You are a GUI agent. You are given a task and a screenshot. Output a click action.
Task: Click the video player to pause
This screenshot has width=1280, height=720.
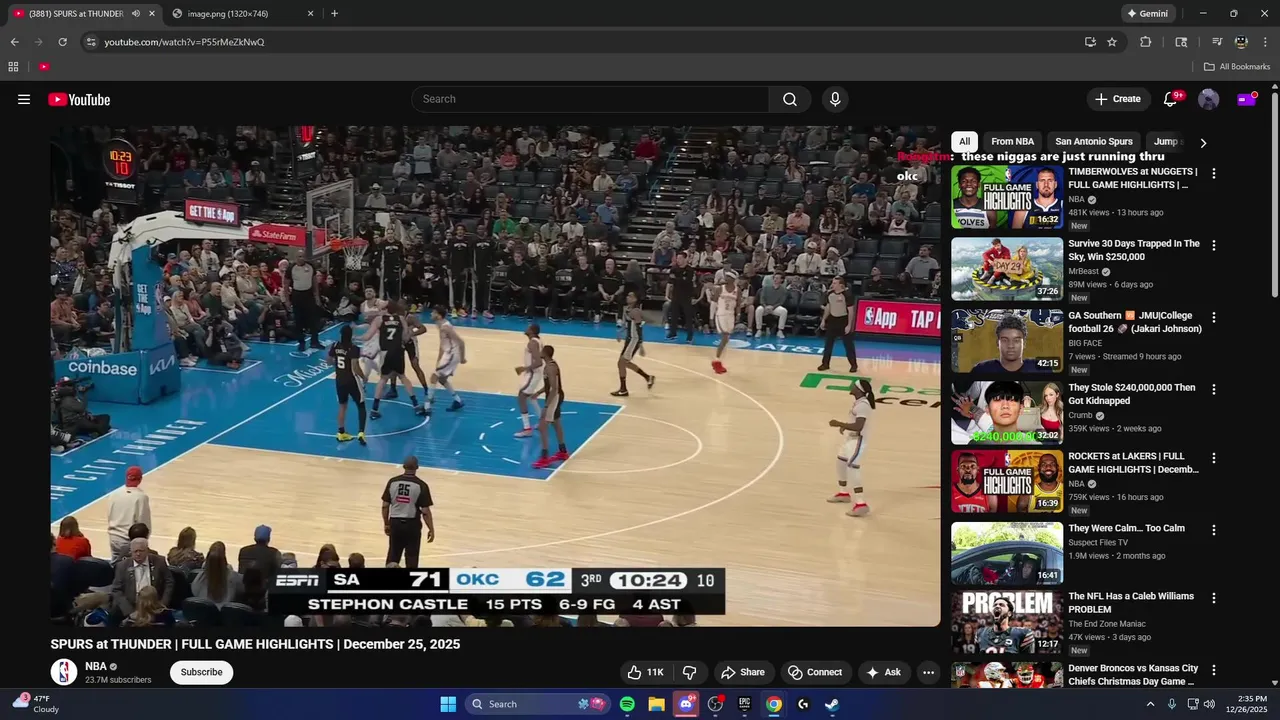[x=495, y=376]
